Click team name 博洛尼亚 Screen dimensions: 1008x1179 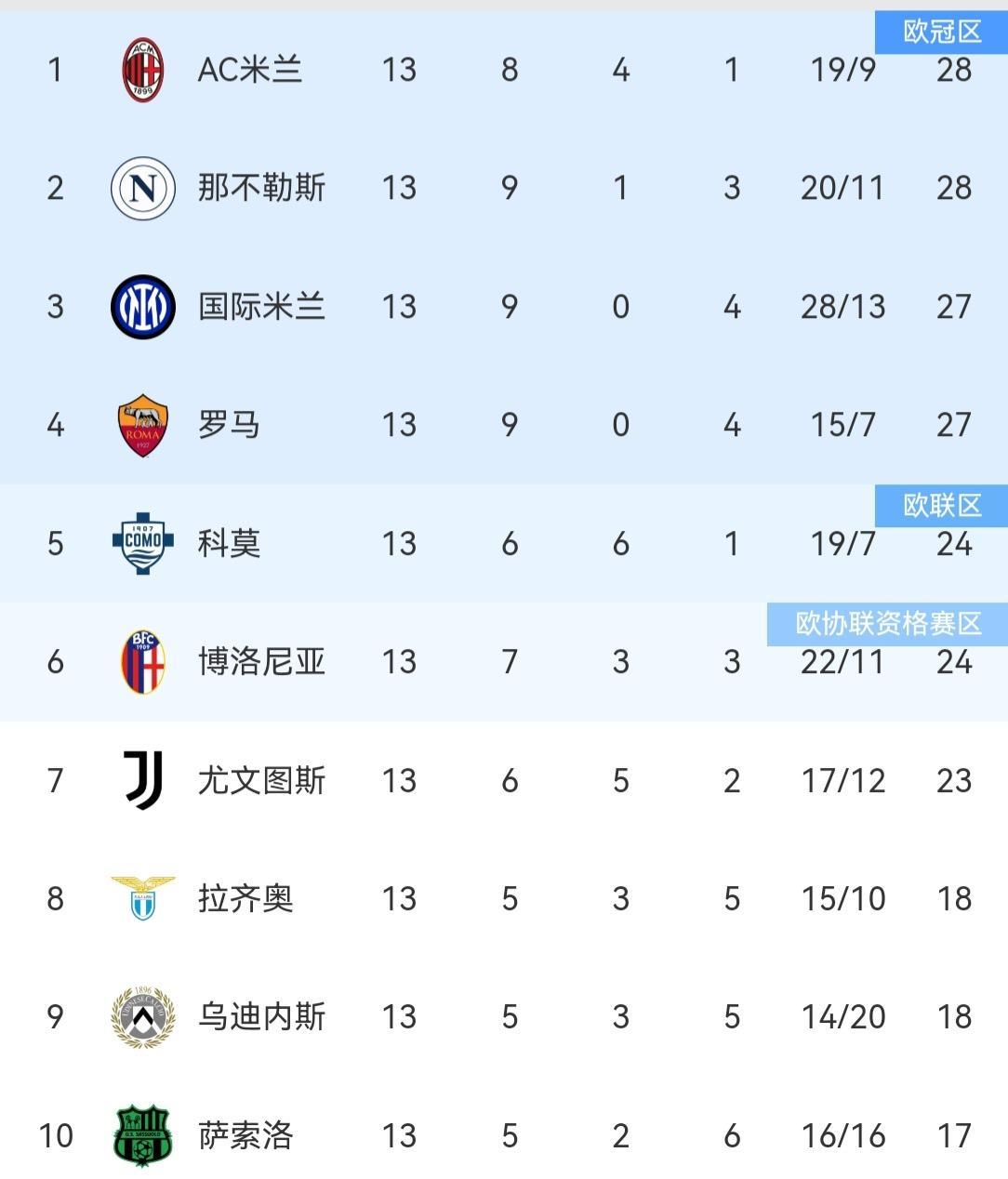click(x=261, y=662)
